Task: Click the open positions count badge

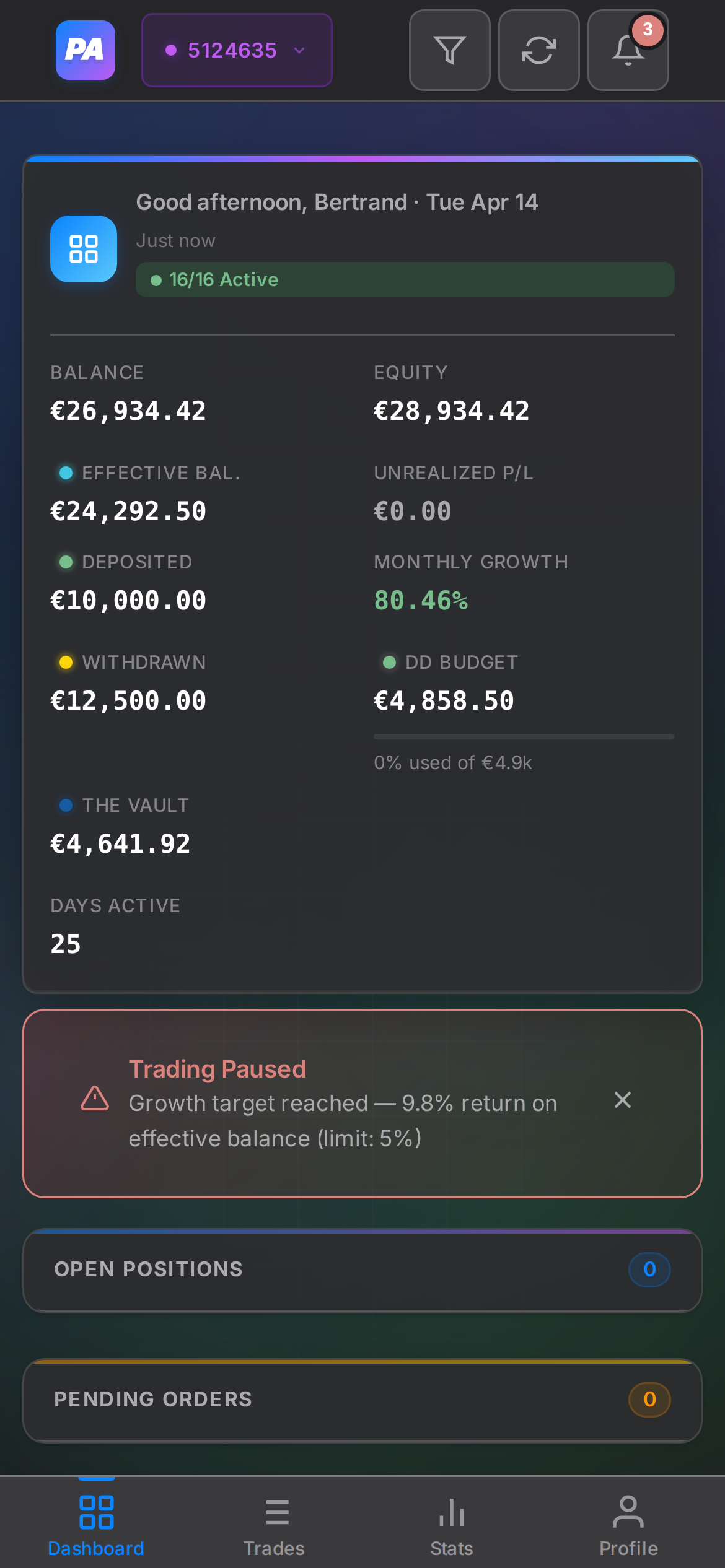Action: pos(649,1270)
